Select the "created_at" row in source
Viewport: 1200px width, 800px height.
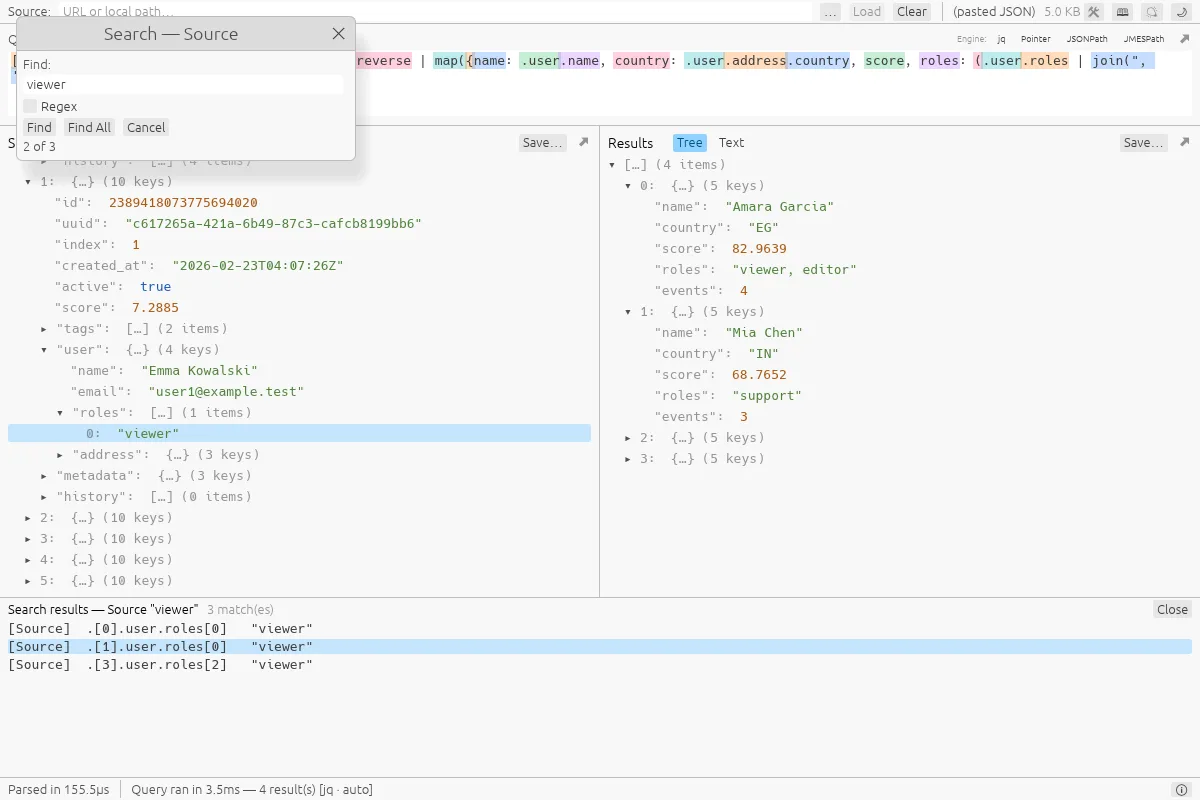[299, 266]
